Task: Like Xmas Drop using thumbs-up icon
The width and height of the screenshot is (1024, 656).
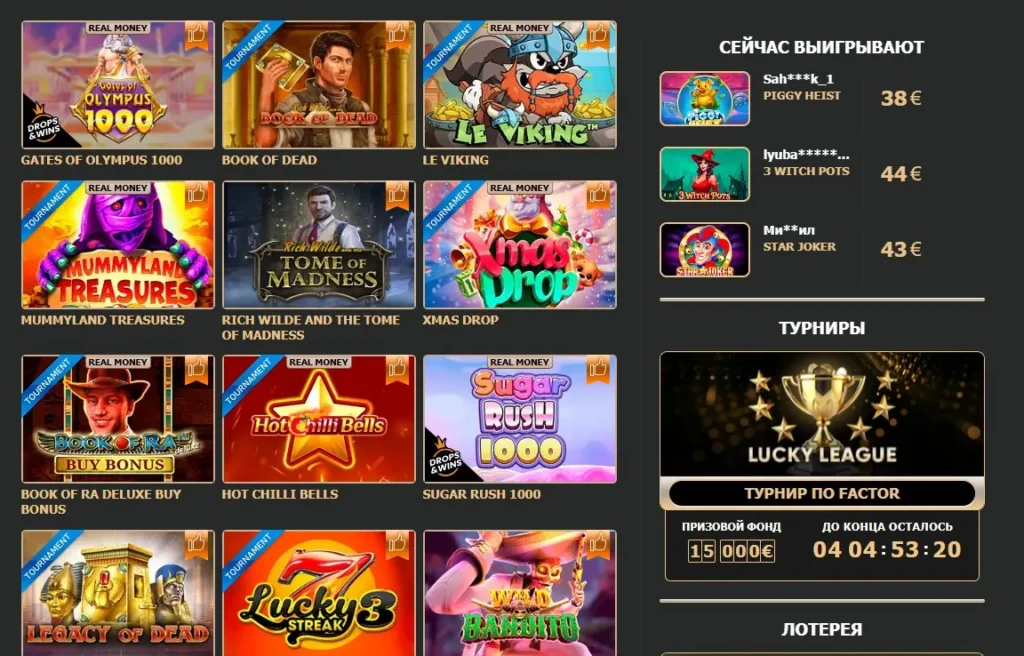Action: click(598, 195)
